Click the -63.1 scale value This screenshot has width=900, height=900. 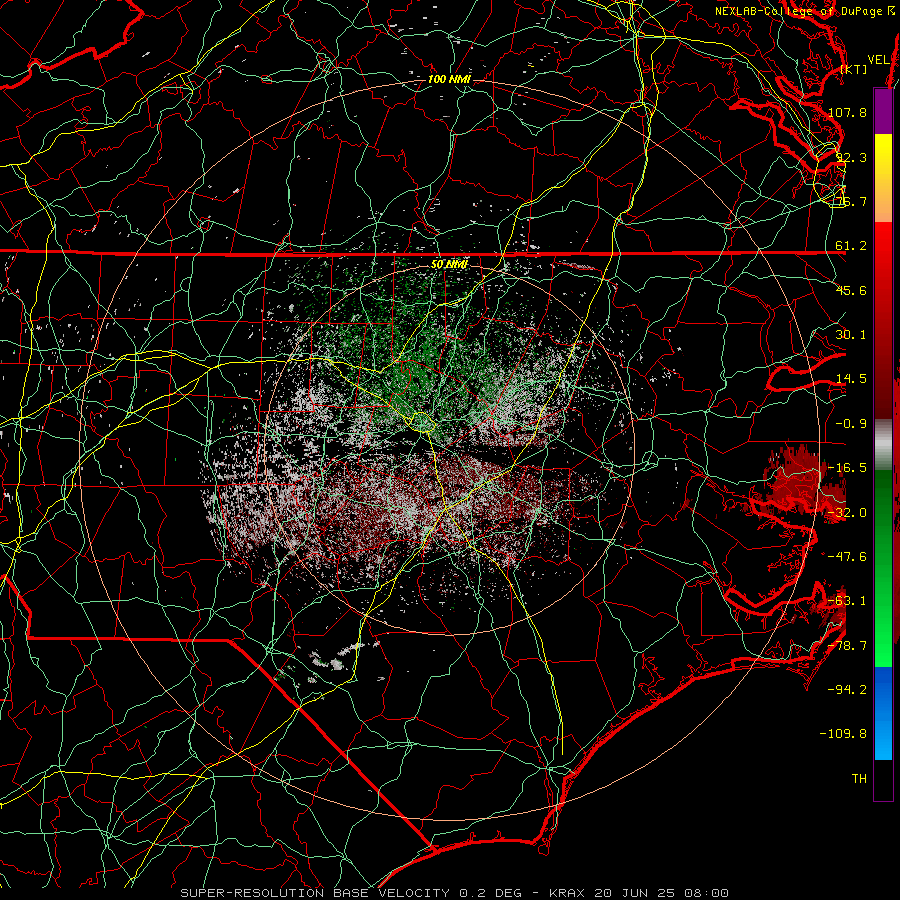pyautogui.click(x=847, y=601)
